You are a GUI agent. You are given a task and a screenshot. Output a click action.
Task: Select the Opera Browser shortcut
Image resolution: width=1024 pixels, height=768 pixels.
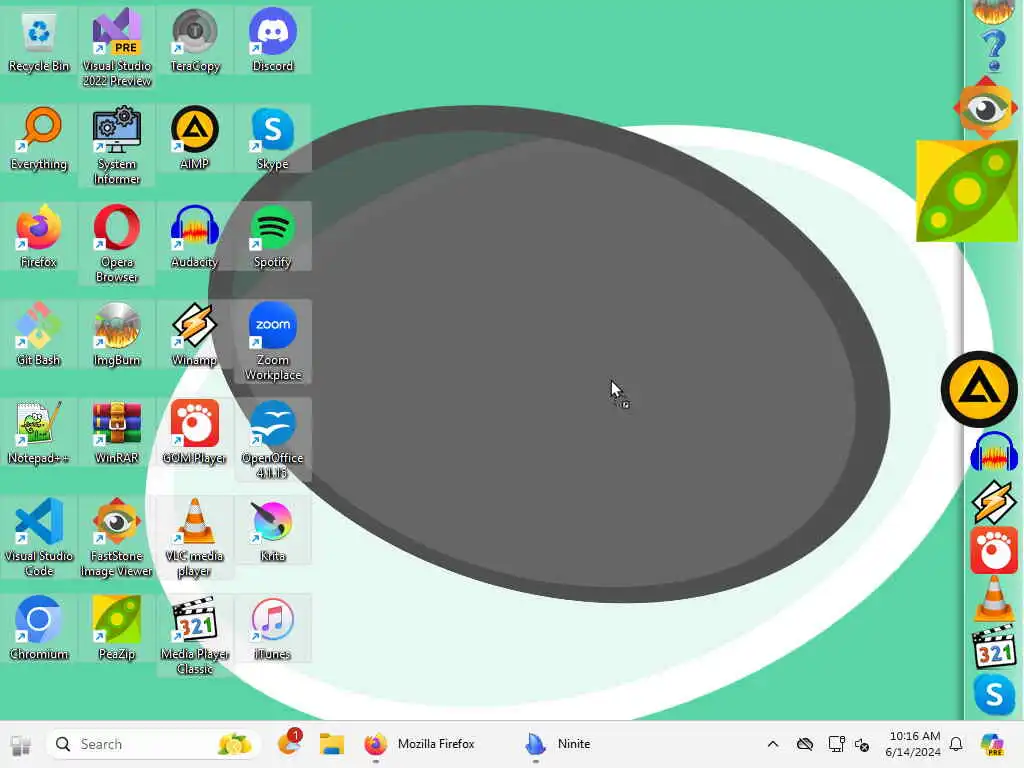117,244
